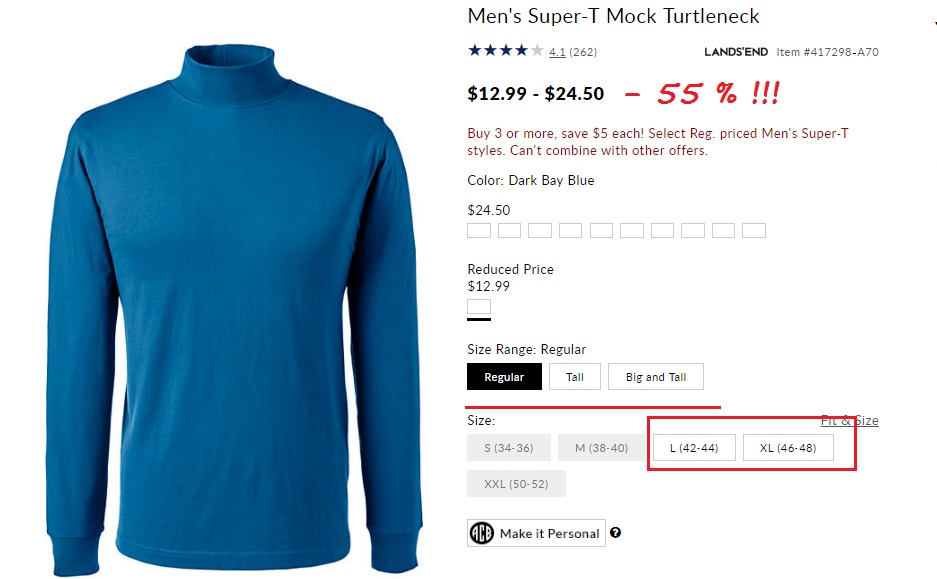Choose the Tall size range

[574, 377]
